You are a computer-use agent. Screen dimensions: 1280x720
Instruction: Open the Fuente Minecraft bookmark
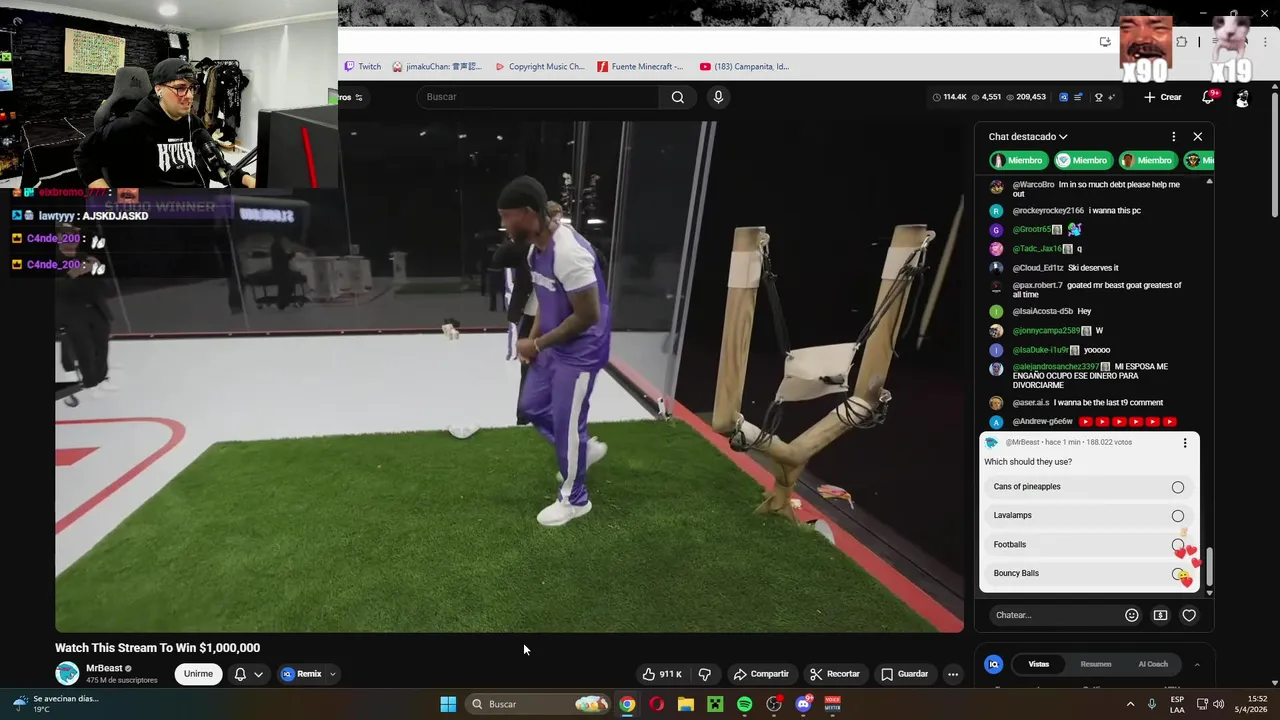click(641, 67)
